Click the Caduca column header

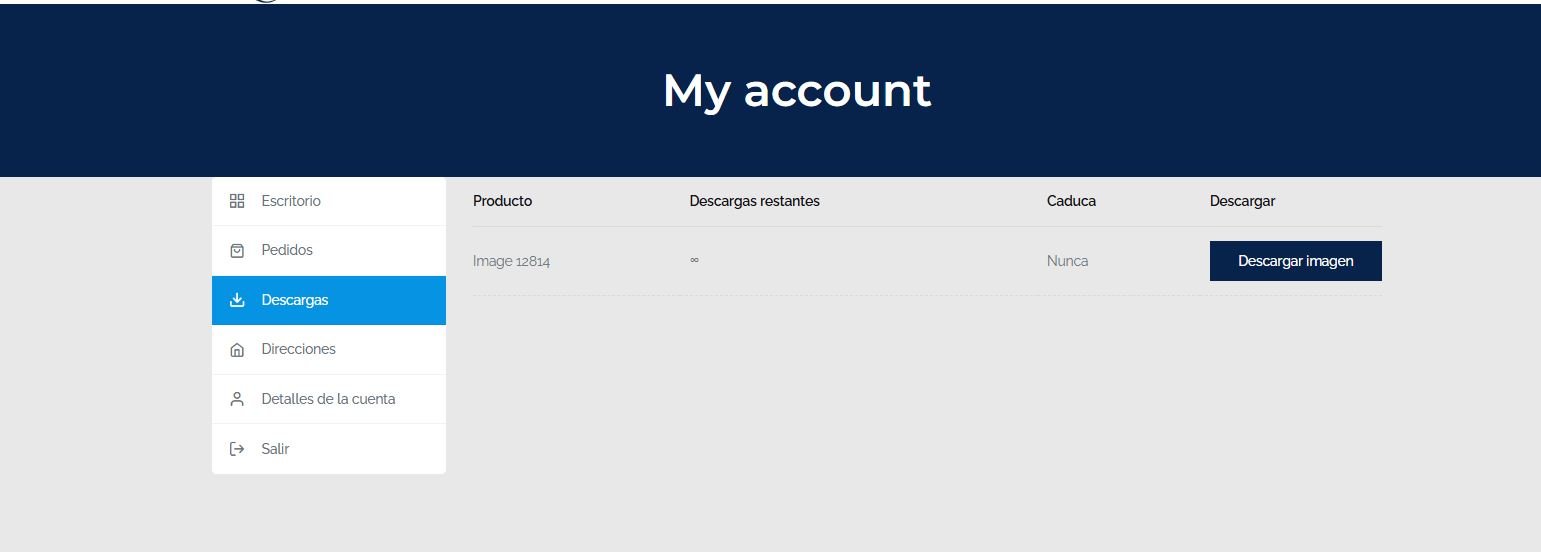point(1071,201)
